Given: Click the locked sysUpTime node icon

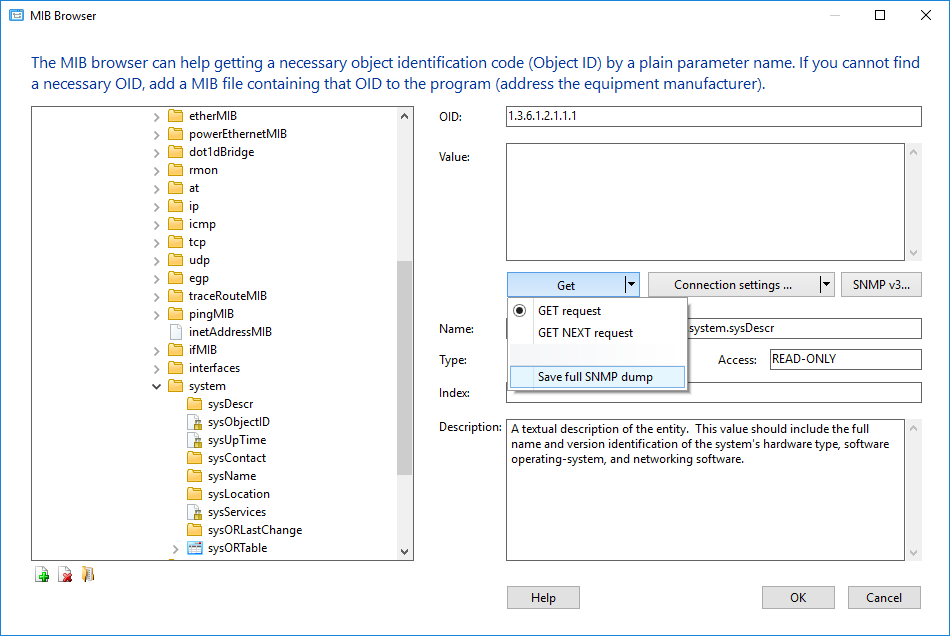Looking at the screenshot, I should point(195,440).
